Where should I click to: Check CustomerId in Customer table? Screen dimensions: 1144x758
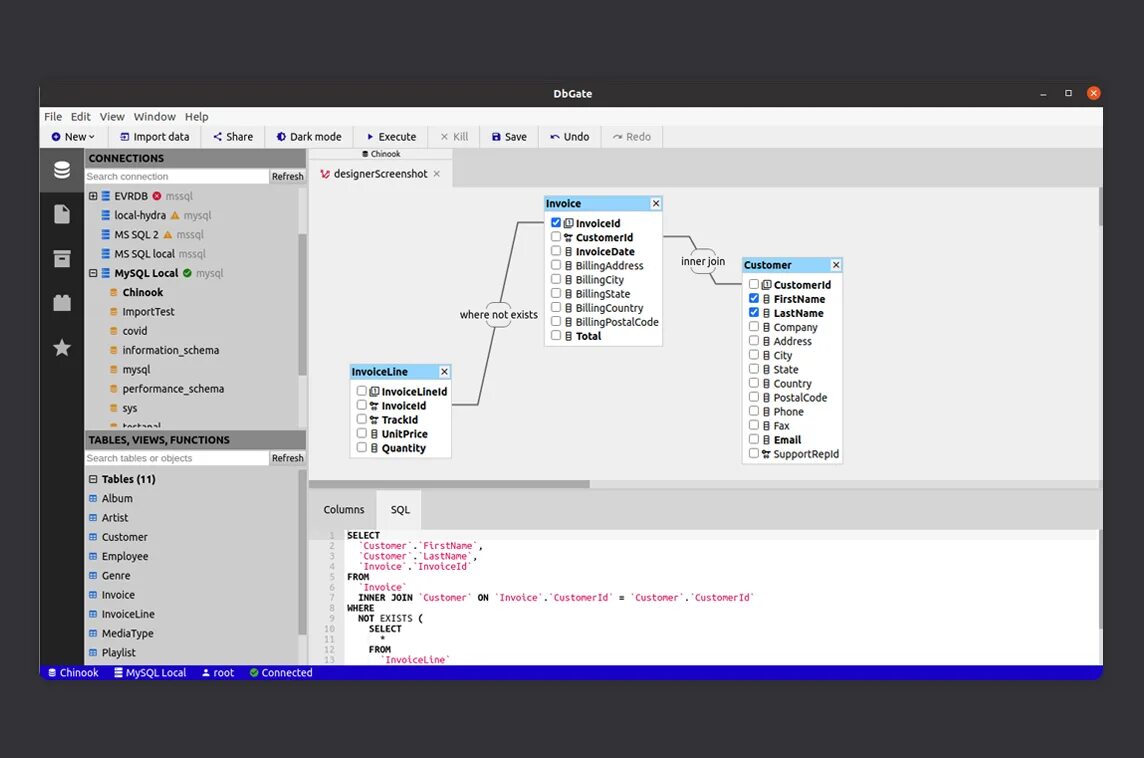(754, 284)
